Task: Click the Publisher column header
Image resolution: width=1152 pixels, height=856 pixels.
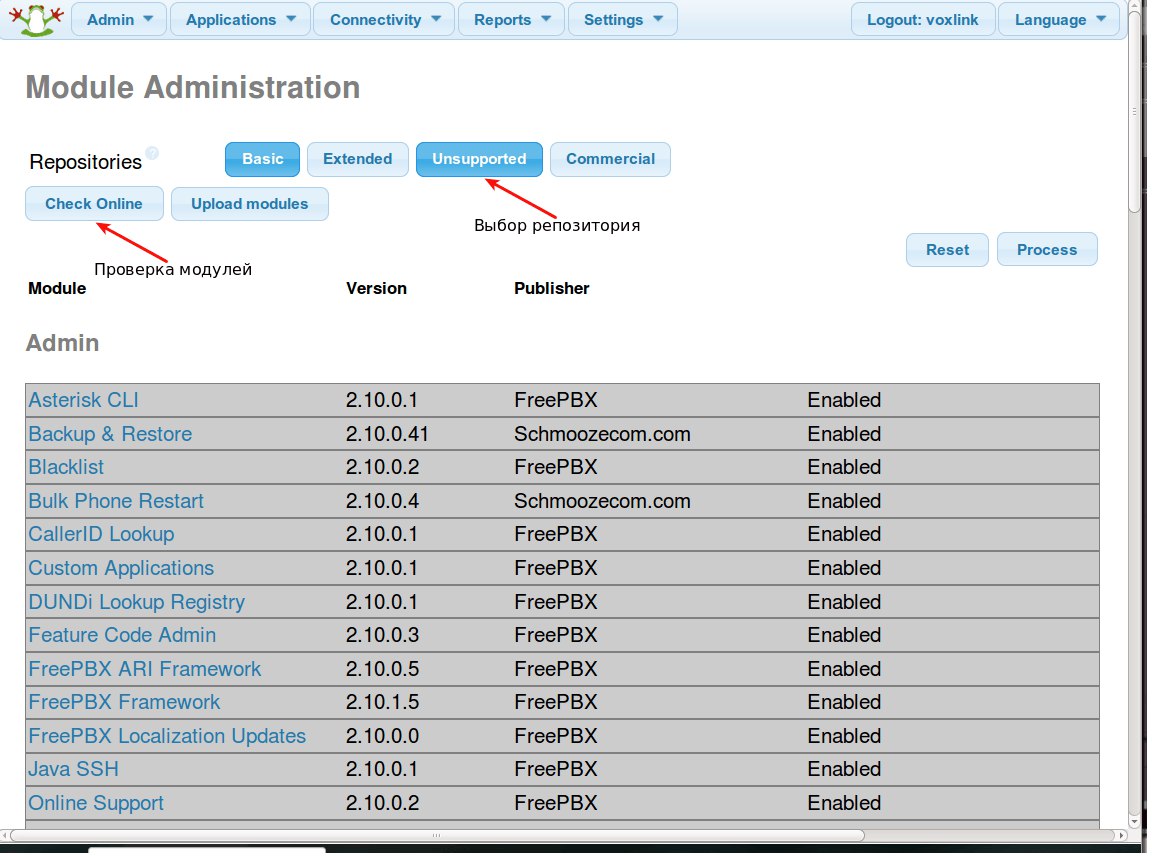Action: click(x=552, y=288)
